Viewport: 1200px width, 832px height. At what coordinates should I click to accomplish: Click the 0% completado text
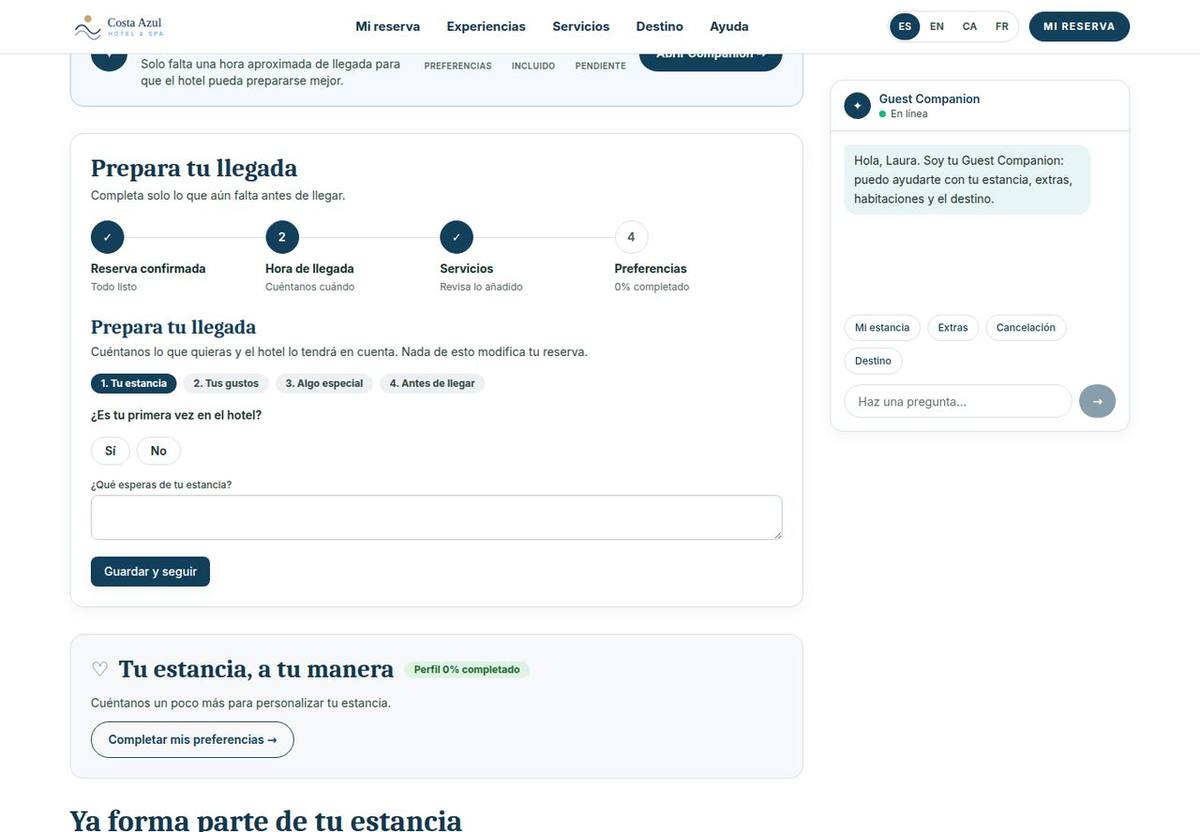652,287
